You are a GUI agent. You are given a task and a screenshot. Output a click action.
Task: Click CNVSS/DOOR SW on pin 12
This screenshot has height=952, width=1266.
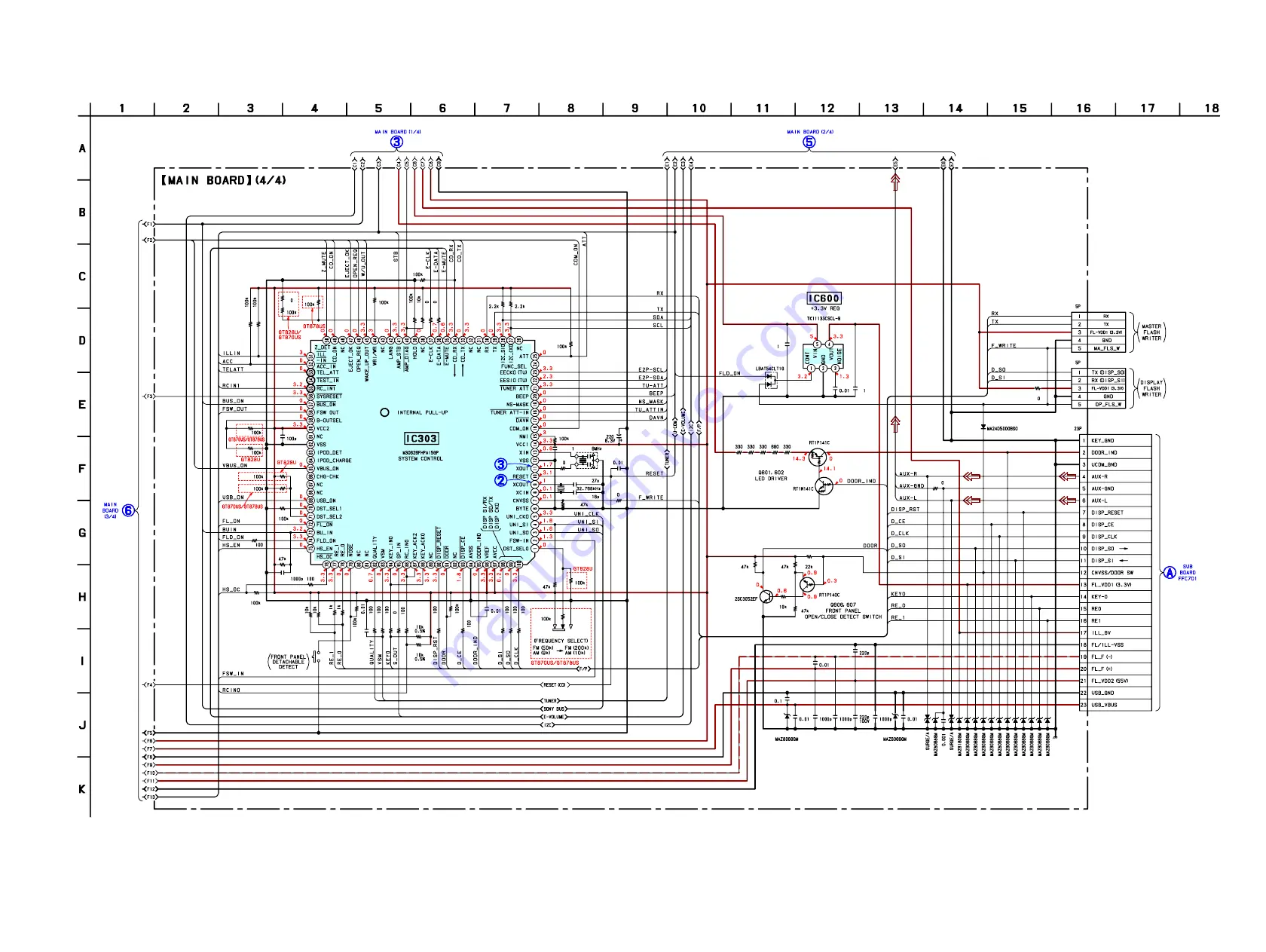point(1112,573)
